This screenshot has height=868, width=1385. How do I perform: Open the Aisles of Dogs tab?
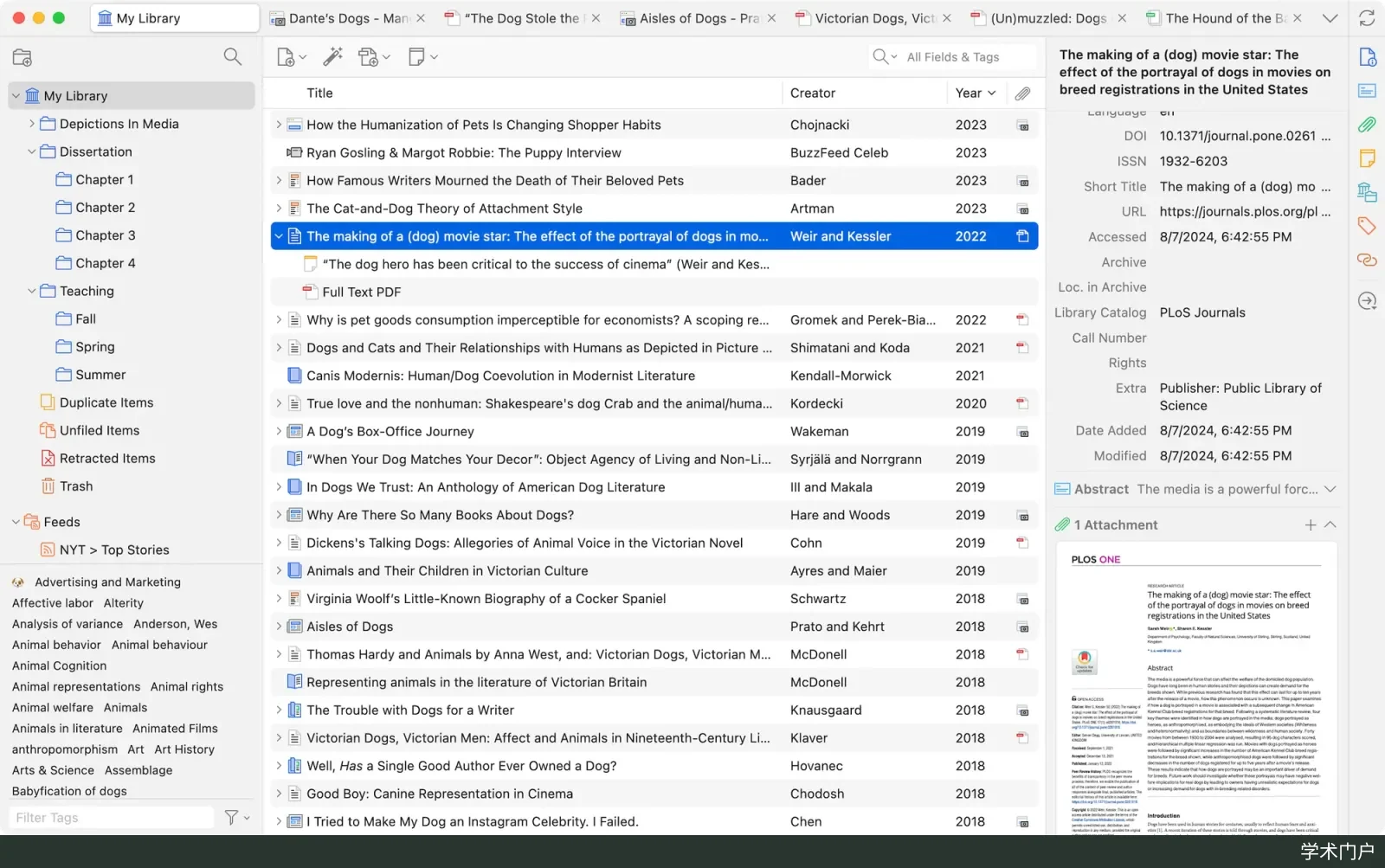(x=699, y=18)
